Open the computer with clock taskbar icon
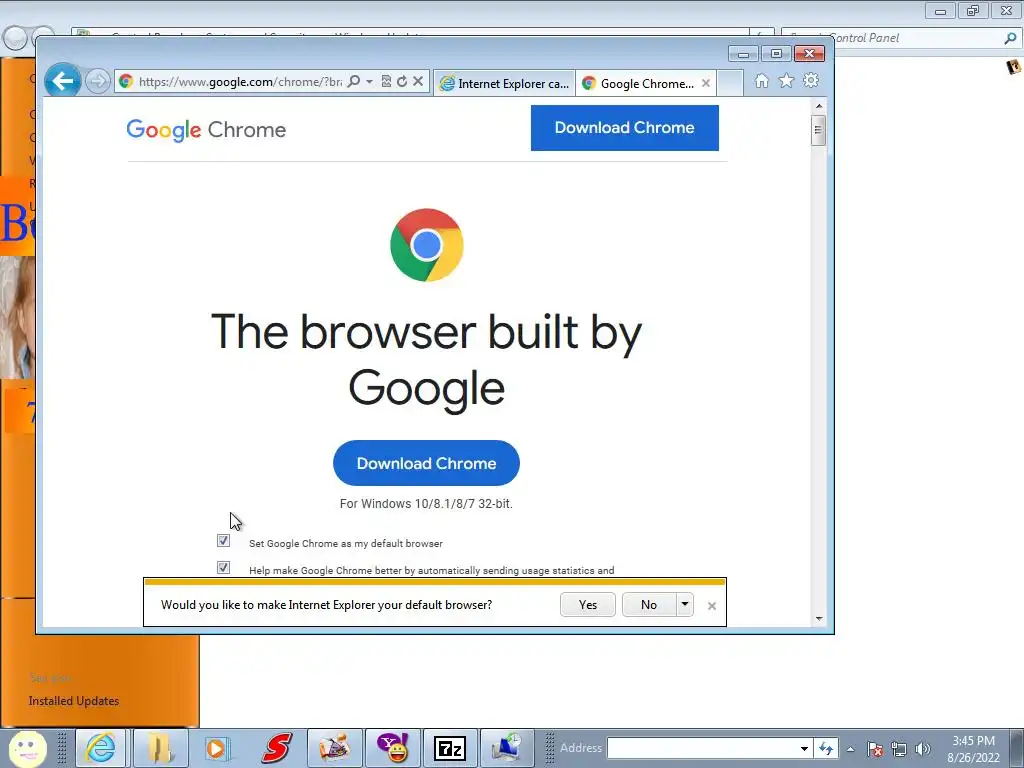 pyautogui.click(x=507, y=748)
